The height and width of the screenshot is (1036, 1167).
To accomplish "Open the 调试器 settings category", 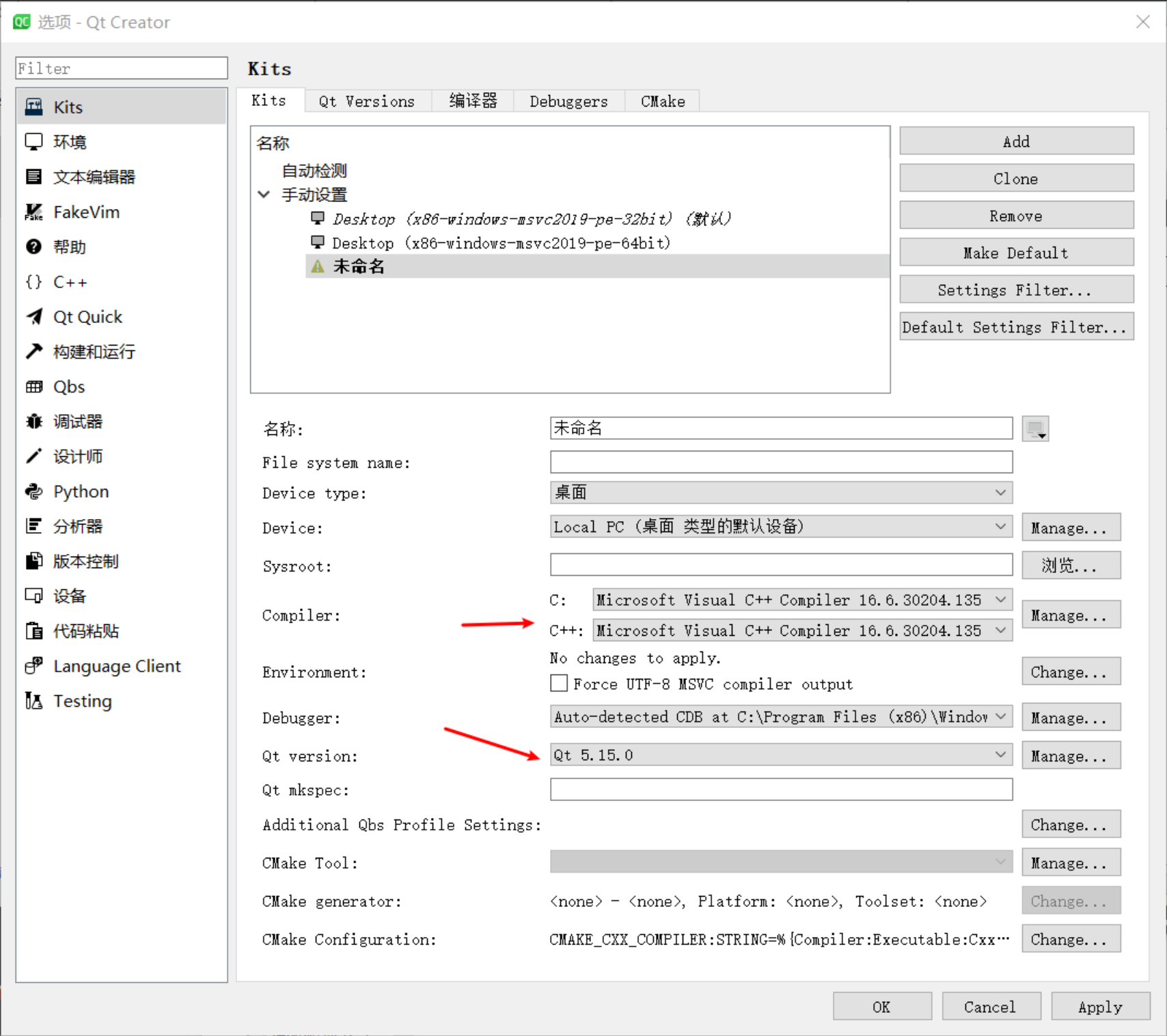I will point(121,421).
